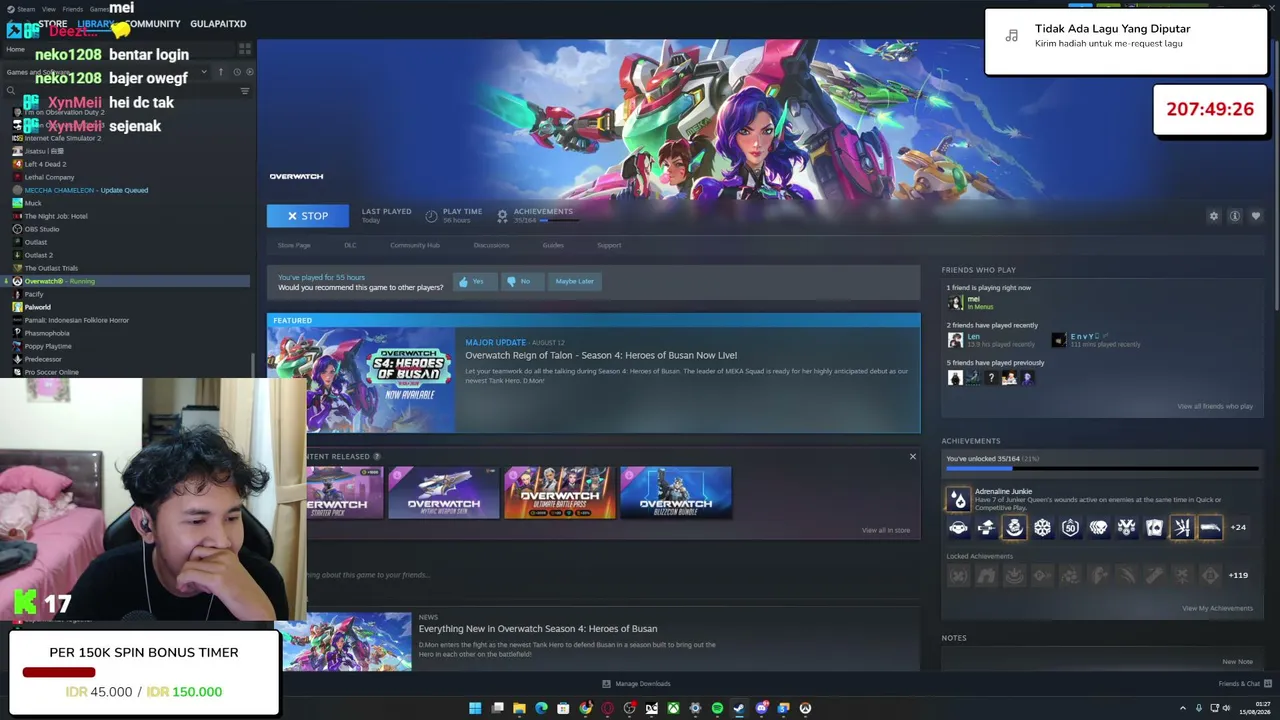
Task: Open the Friends menu
Action: click(x=72, y=9)
